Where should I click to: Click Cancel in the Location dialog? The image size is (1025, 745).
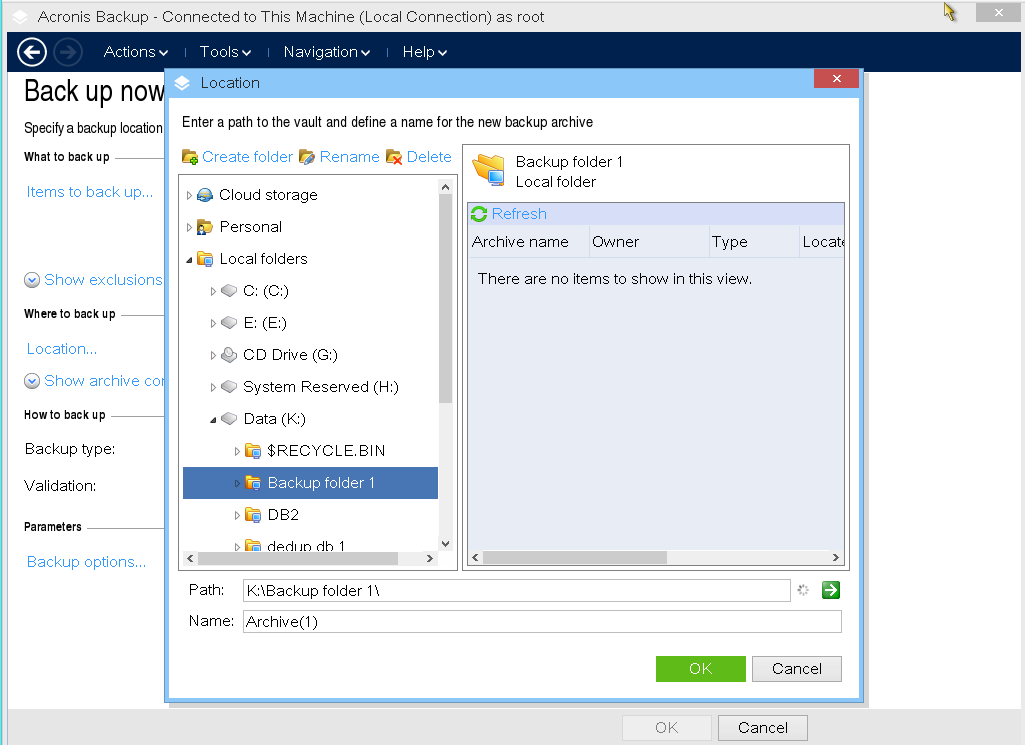[797, 669]
